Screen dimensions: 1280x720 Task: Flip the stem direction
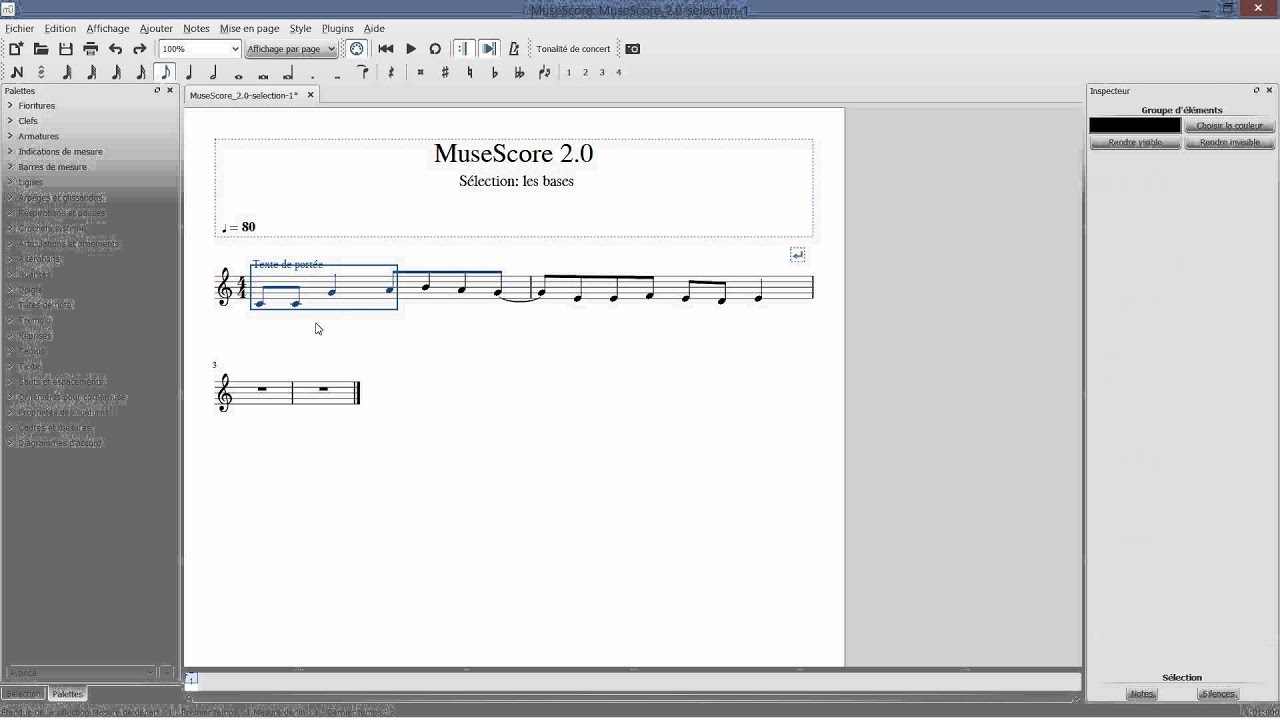click(x=544, y=72)
